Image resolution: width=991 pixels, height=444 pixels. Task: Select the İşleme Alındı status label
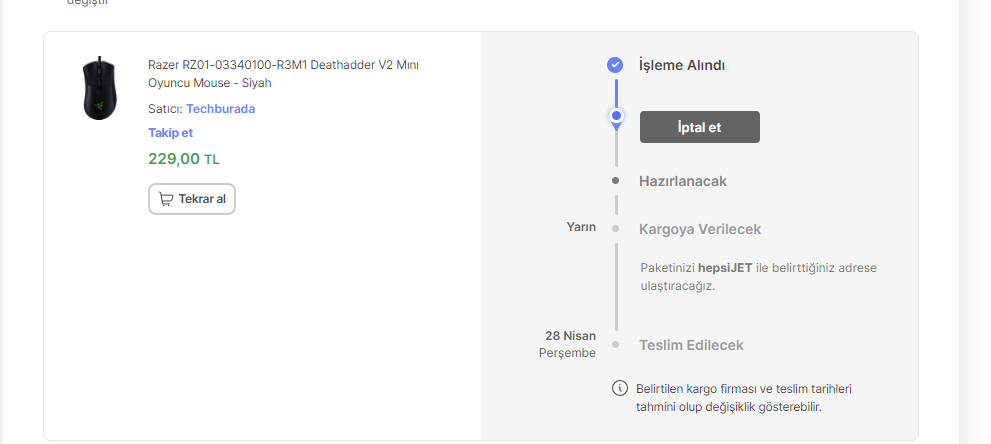click(x=681, y=65)
